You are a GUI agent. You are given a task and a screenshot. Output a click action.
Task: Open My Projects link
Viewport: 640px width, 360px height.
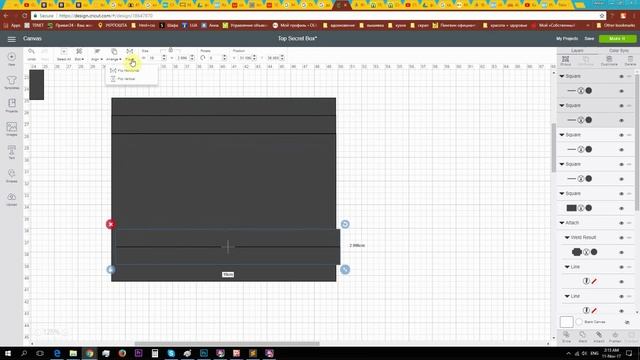coord(567,38)
